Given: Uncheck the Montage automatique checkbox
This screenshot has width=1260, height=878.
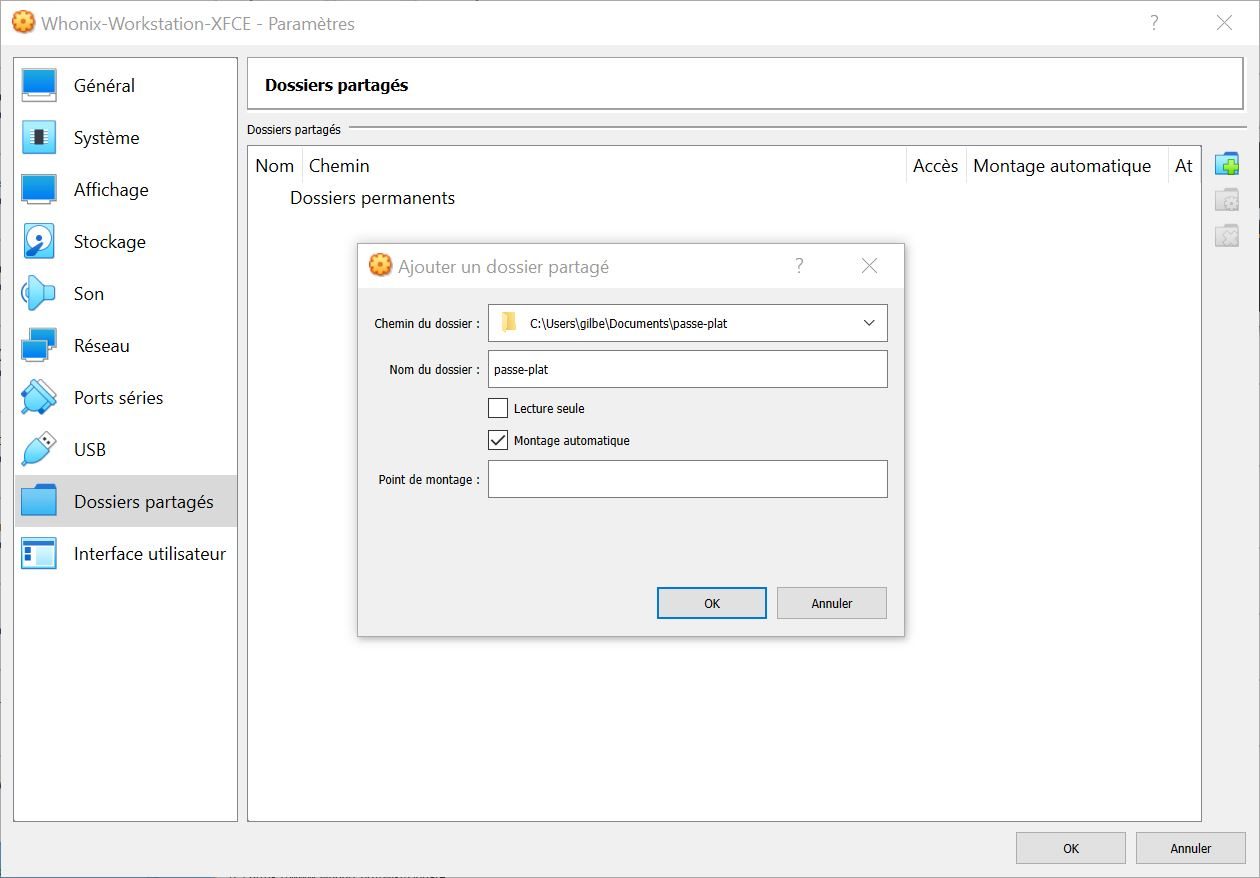Looking at the screenshot, I should pos(498,440).
